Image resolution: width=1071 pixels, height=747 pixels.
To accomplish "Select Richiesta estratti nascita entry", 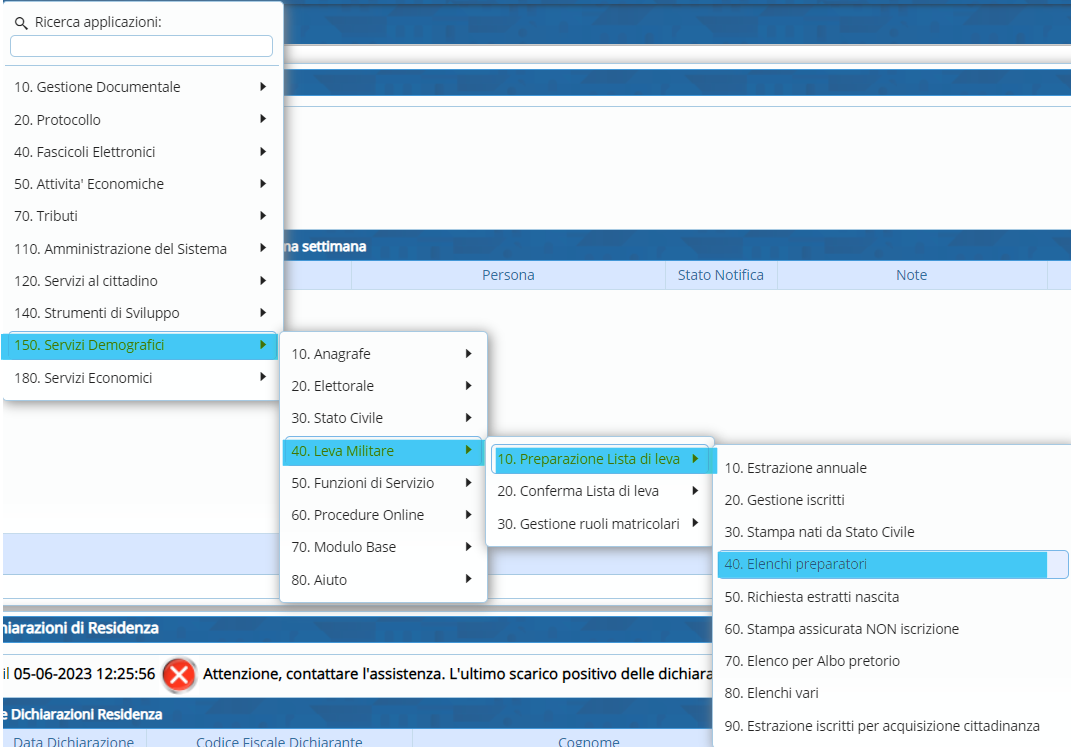I will point(811,597).
